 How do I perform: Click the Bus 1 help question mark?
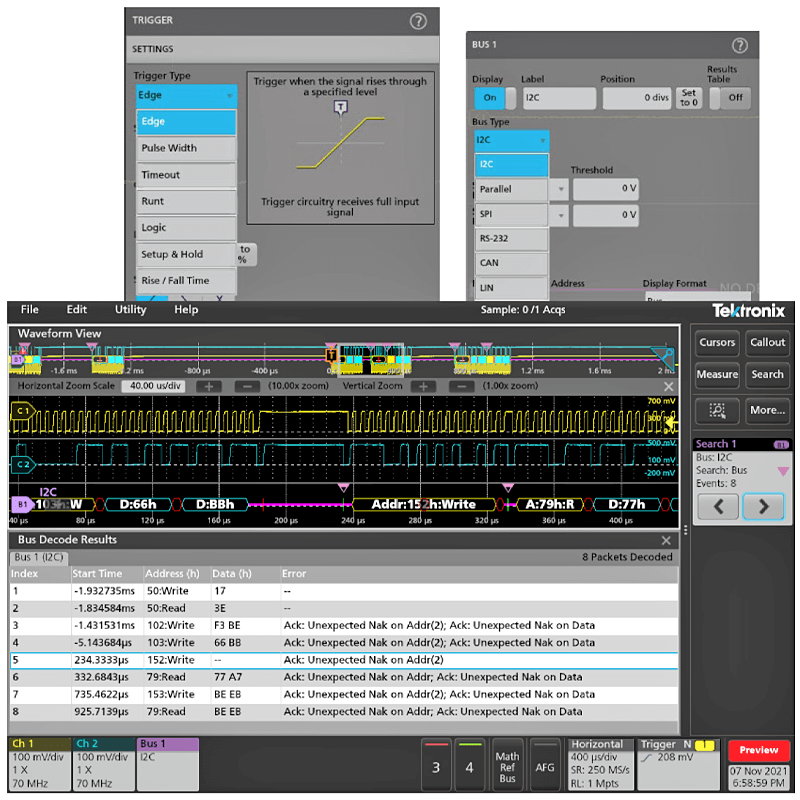point(740,46)
